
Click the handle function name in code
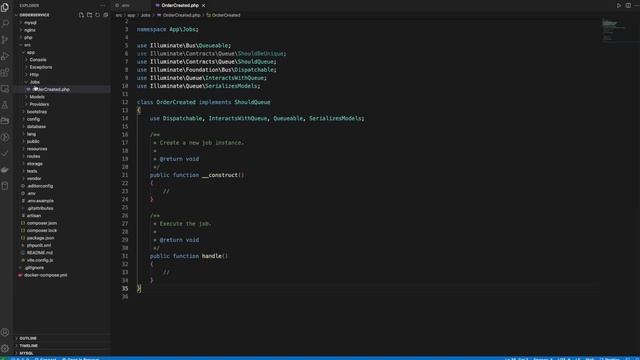(211, 256)
